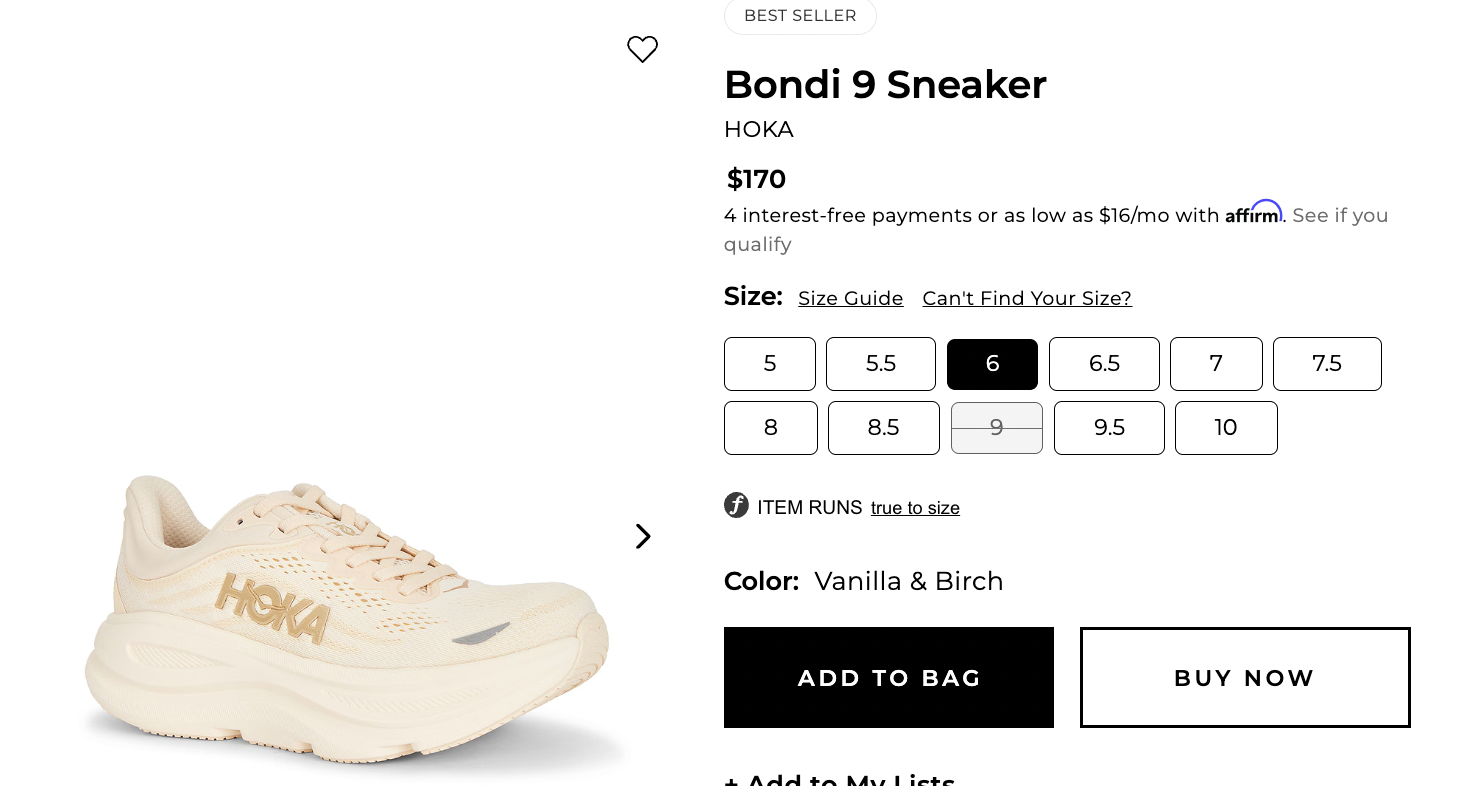This screenshot has width=1484, height=786.
Task: Click the next image arrow
Action: click(643, 537)
